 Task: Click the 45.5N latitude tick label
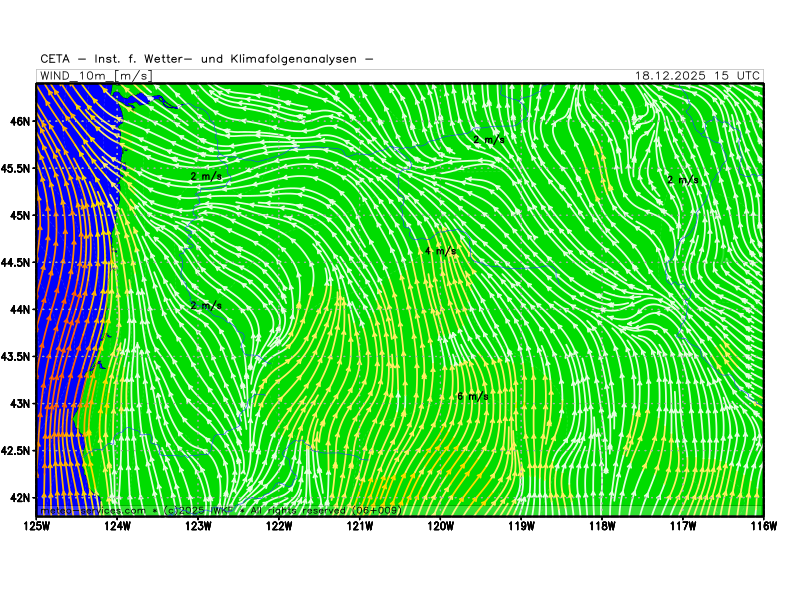[x=16, y=168]
